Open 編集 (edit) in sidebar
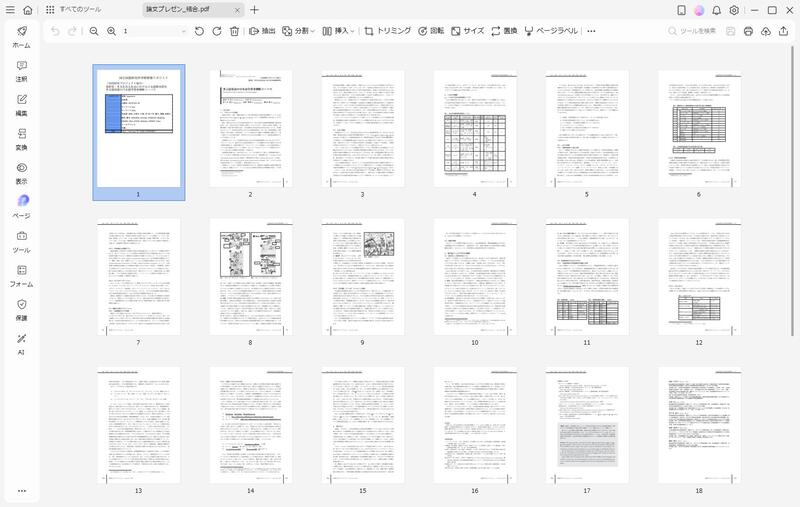The height and width of the screenshot is (507, 800). pyautogui.click(x=21, y=105)
